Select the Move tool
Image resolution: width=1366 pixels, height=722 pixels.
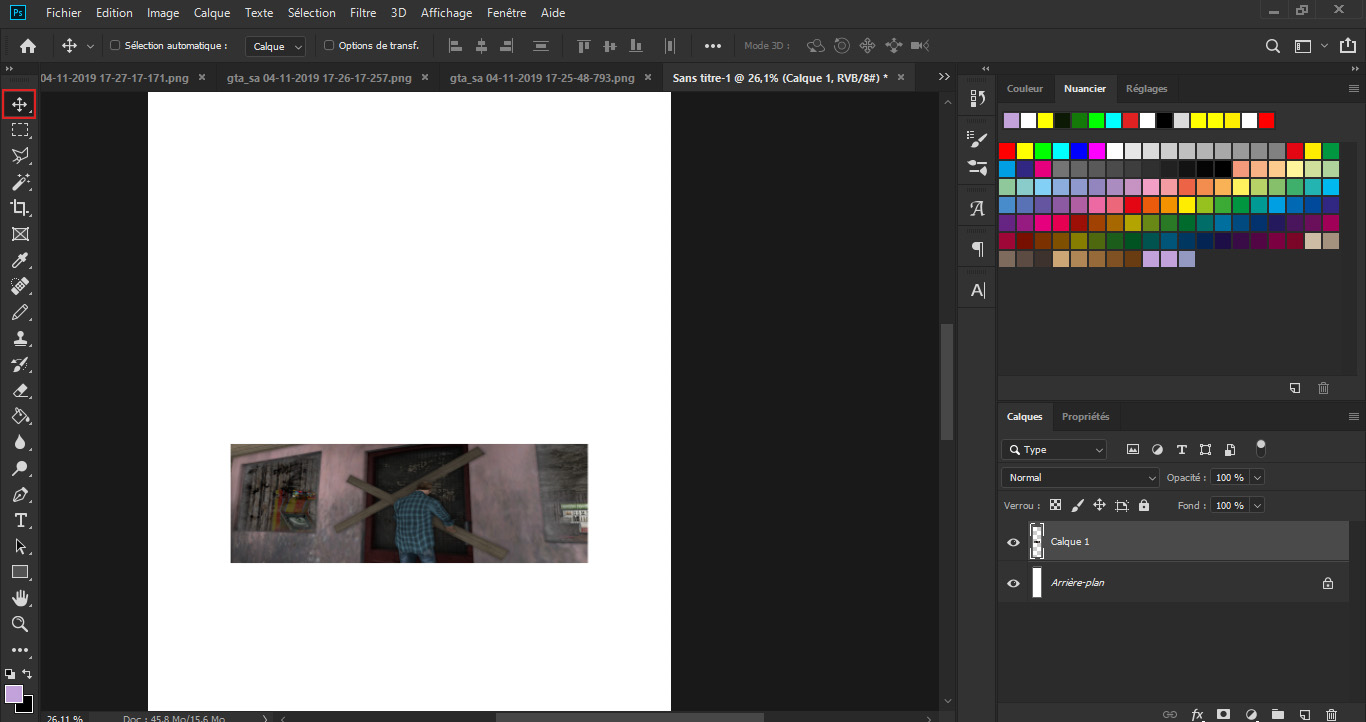pyautogui.click(x=19, y=104)
